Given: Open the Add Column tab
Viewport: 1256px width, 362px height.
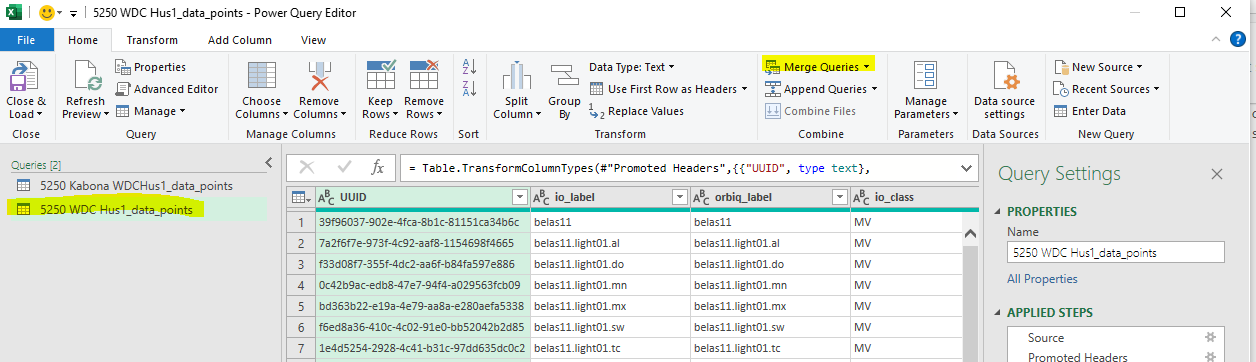Looking at the screenshot, I should (239, 40).
